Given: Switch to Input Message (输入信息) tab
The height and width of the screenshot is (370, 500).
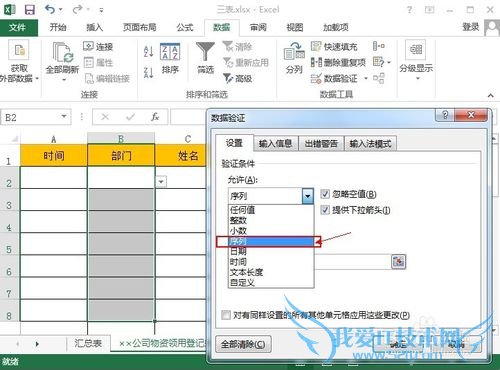Looking at the screenshot, I should tap(275, 144).
